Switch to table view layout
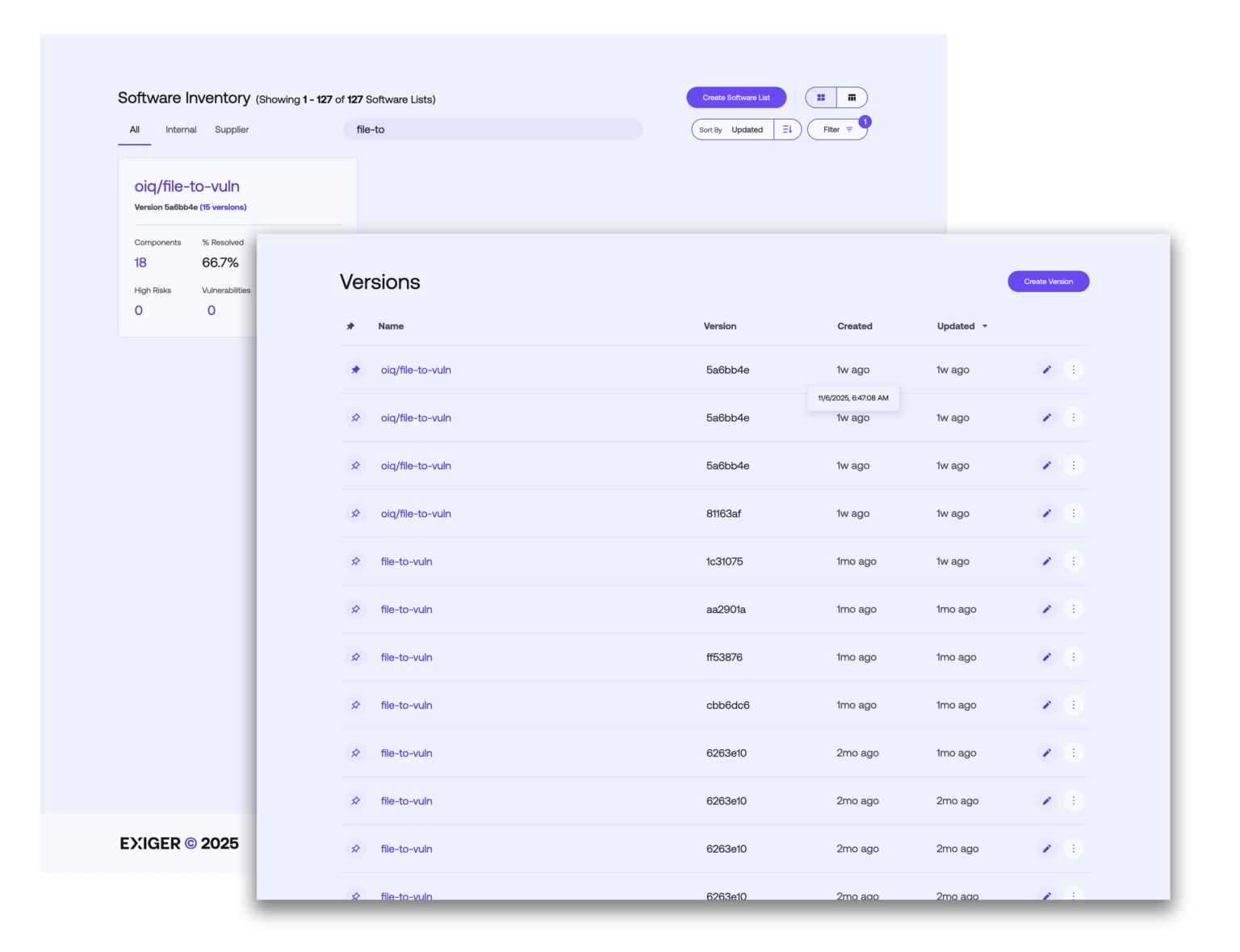This screenshot has height=952, width=1240. pos(852,97)
